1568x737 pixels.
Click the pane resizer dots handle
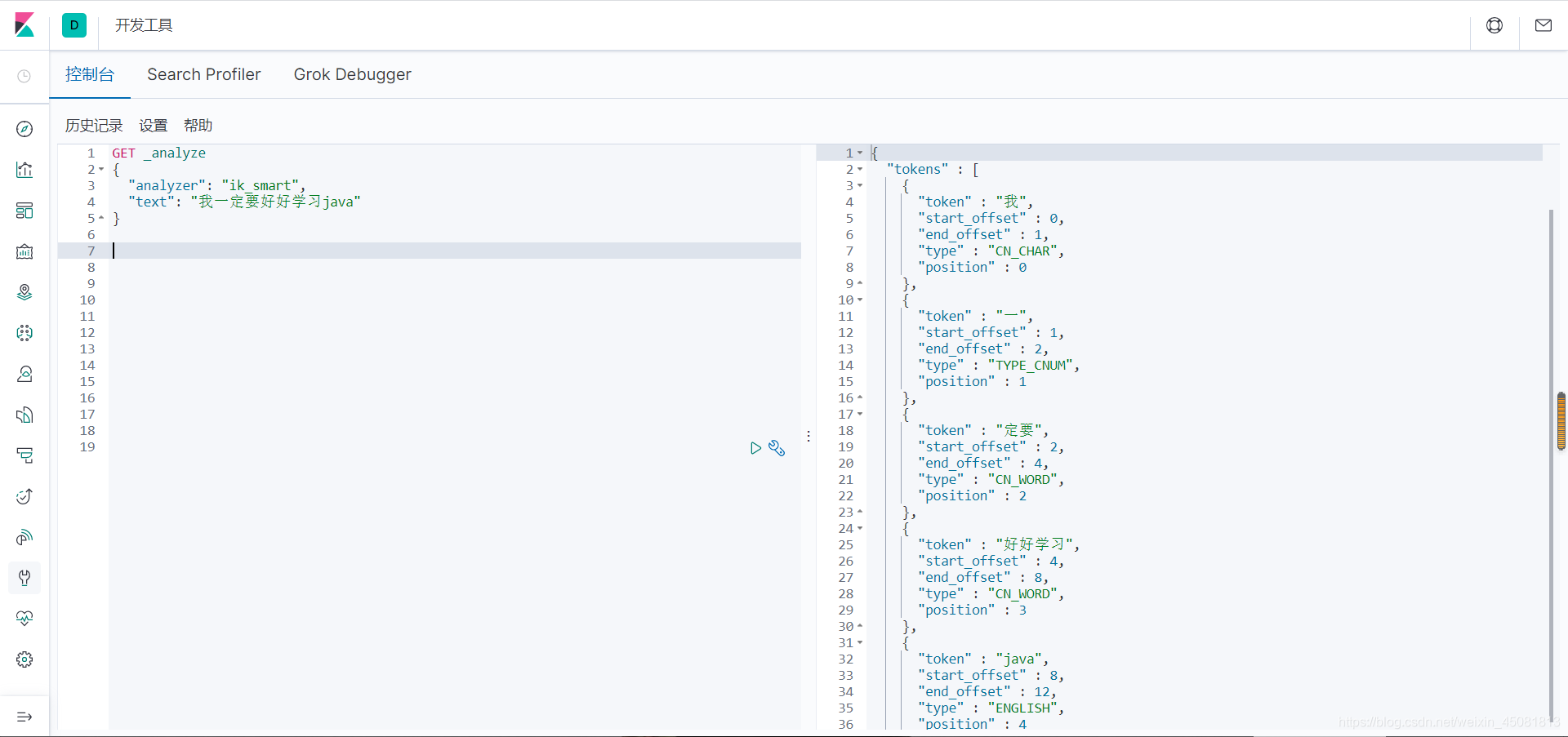point(808,437)
